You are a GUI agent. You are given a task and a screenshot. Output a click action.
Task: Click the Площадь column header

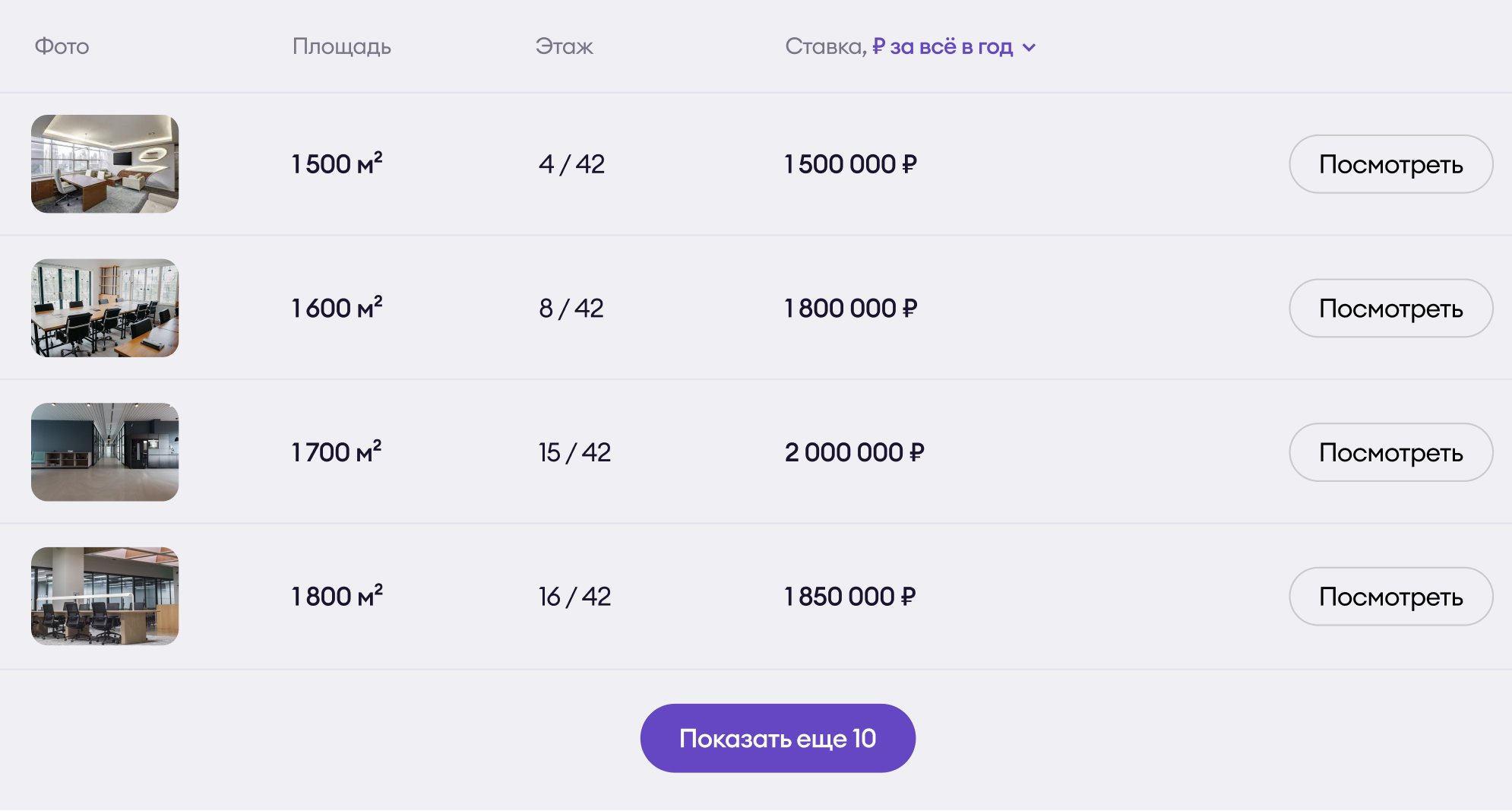coord(342,47)
